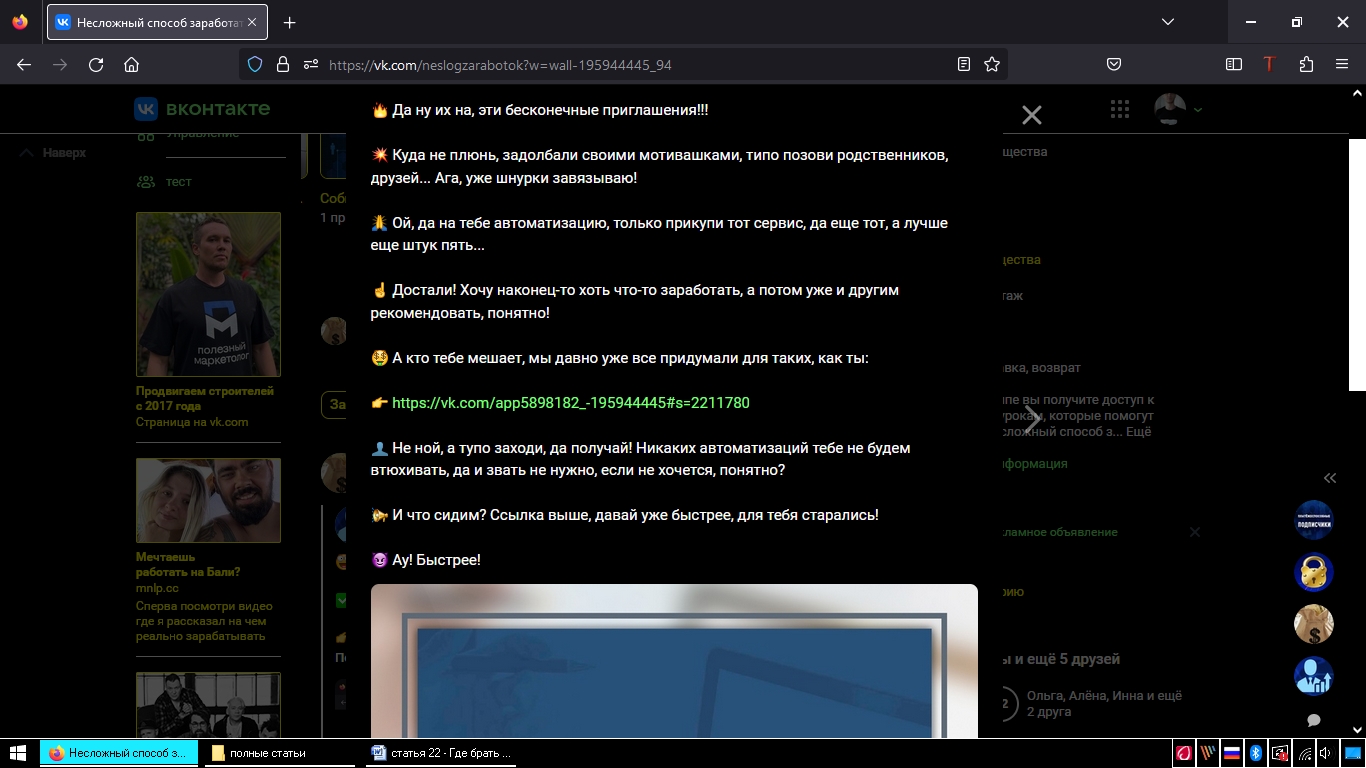Click 'Ольга, Алёна, Инна и ещё' friends text

[x=1104, y=695]
